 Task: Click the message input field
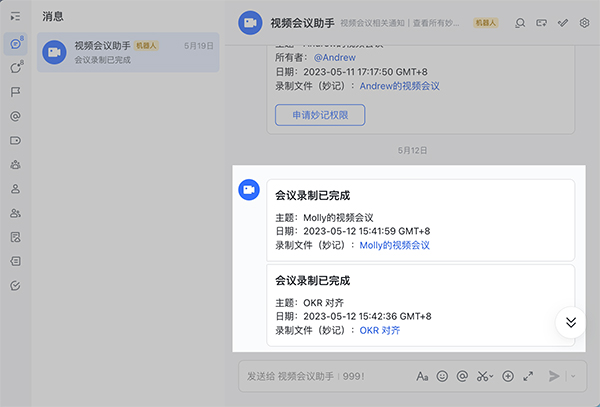(320, 377)
